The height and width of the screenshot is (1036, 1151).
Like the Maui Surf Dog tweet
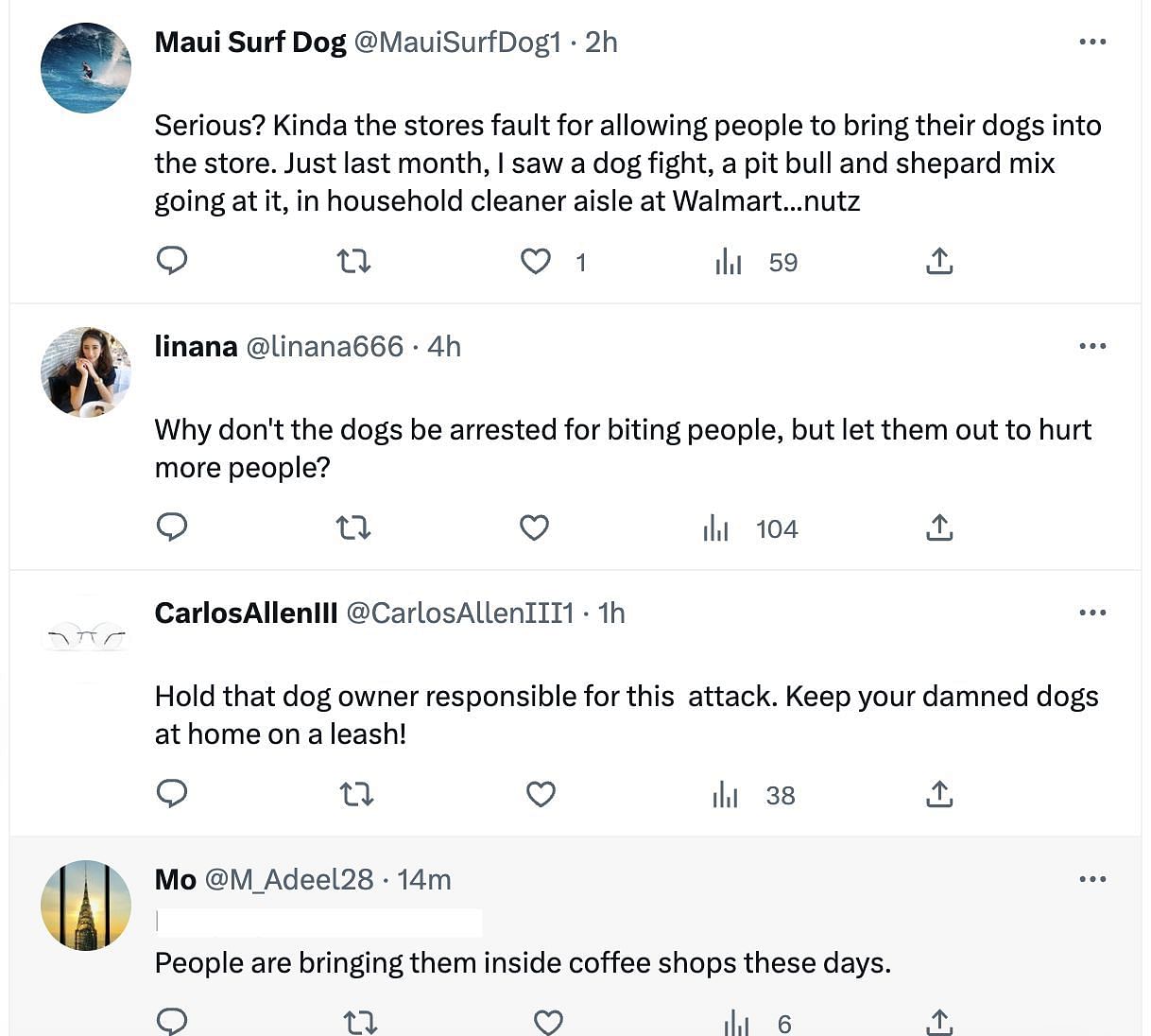click(536, 261)
